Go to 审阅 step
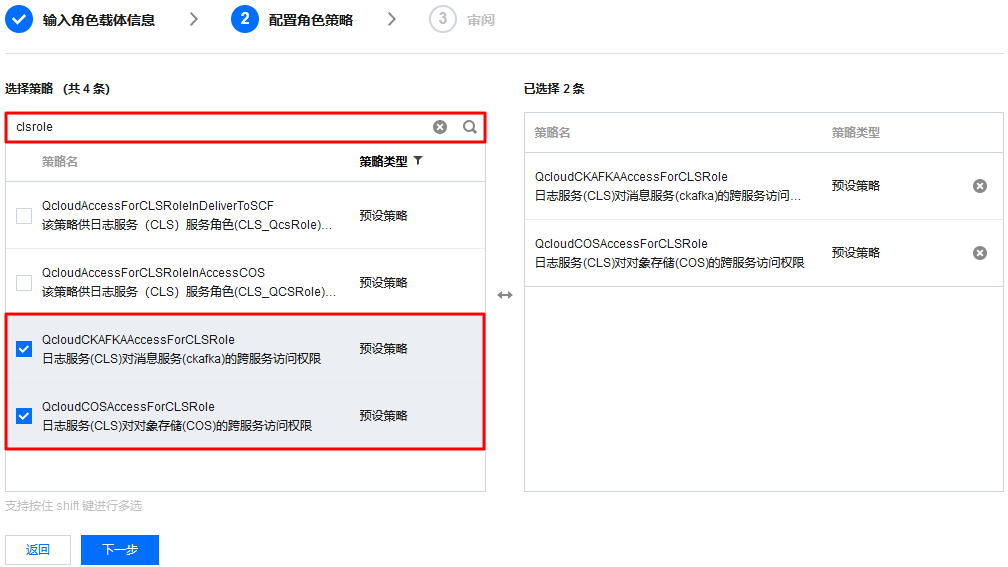Screen dimensions: 1008x567 (481, 20)
